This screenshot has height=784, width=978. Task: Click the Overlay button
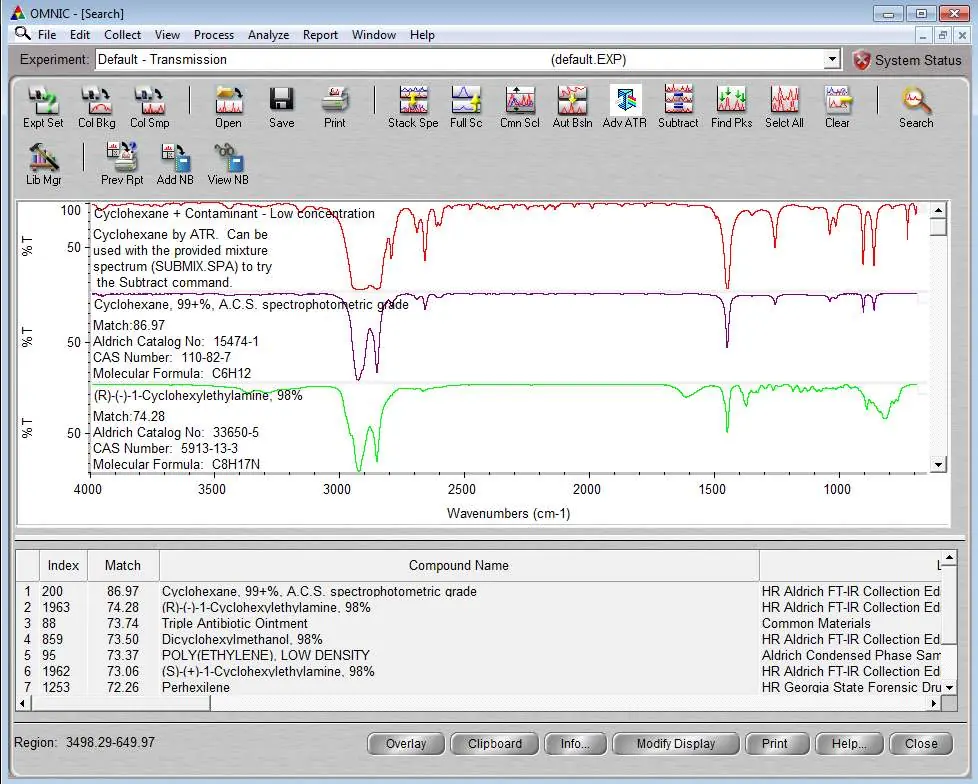(x=406, y=743)
